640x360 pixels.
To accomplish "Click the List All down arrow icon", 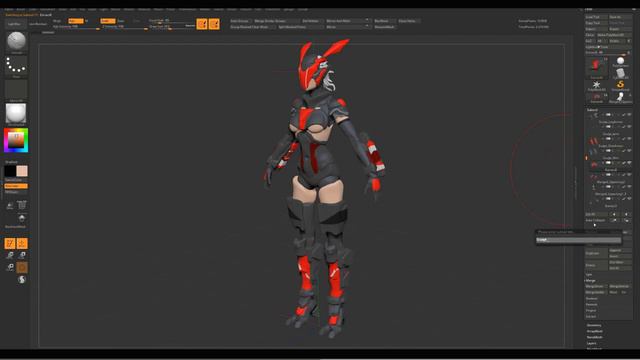I will (x=626, y=214).
